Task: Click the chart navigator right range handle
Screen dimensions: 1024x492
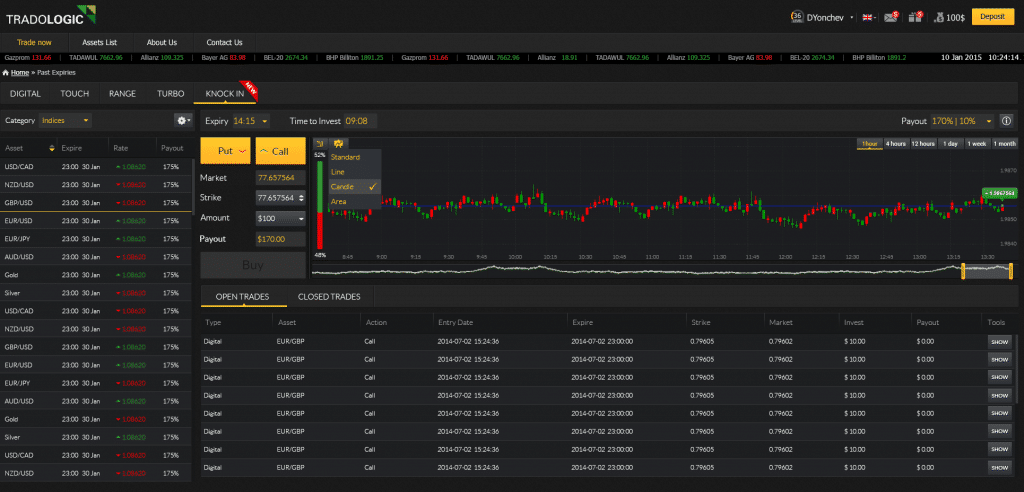Action: tap(1010, 270)
